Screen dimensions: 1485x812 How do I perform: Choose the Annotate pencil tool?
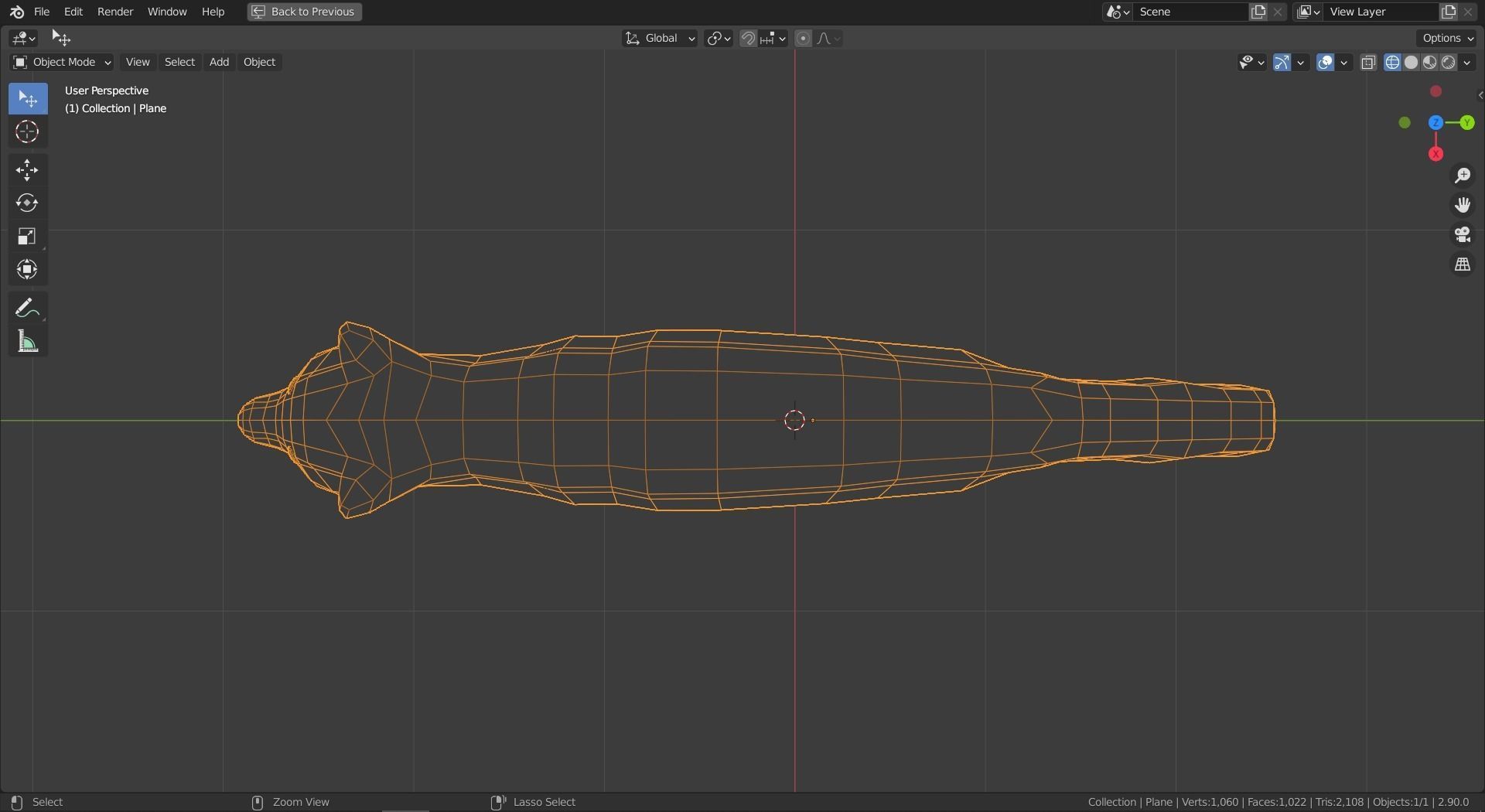28,308
